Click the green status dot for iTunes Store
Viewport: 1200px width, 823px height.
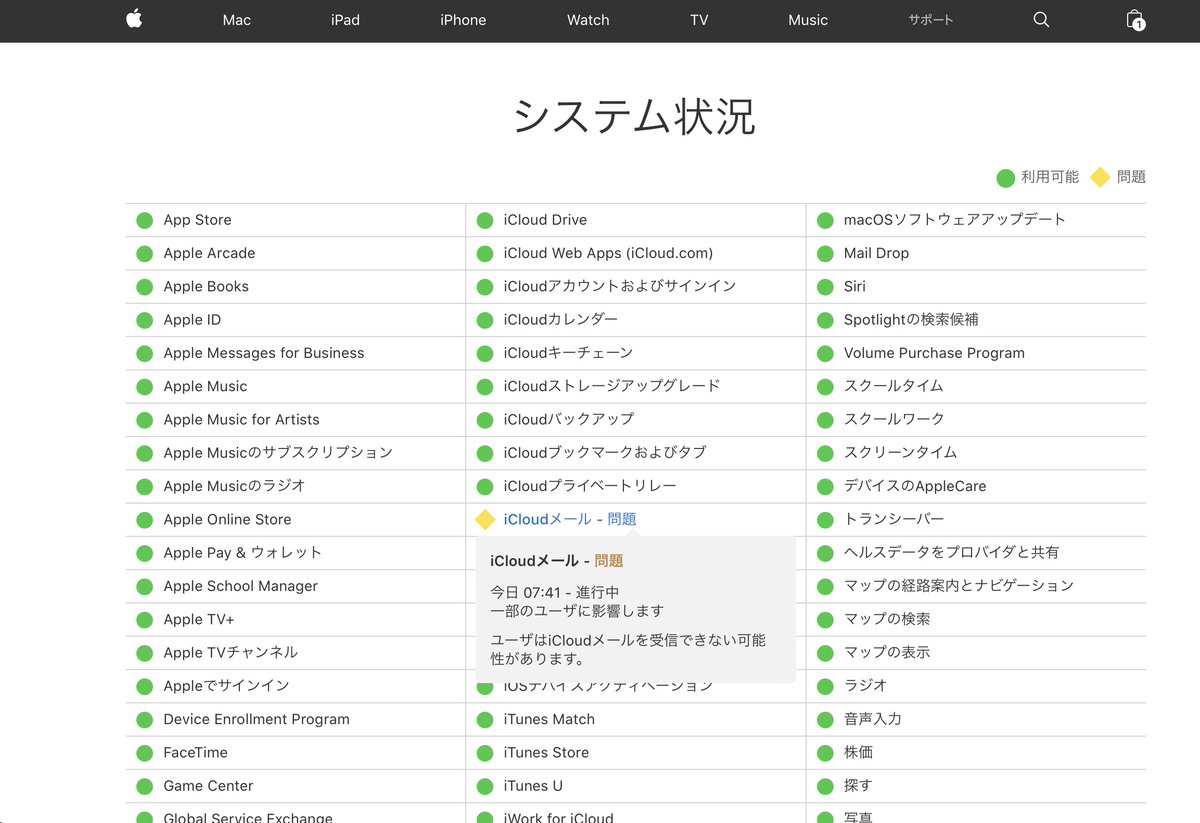click(x=485, y=752)
